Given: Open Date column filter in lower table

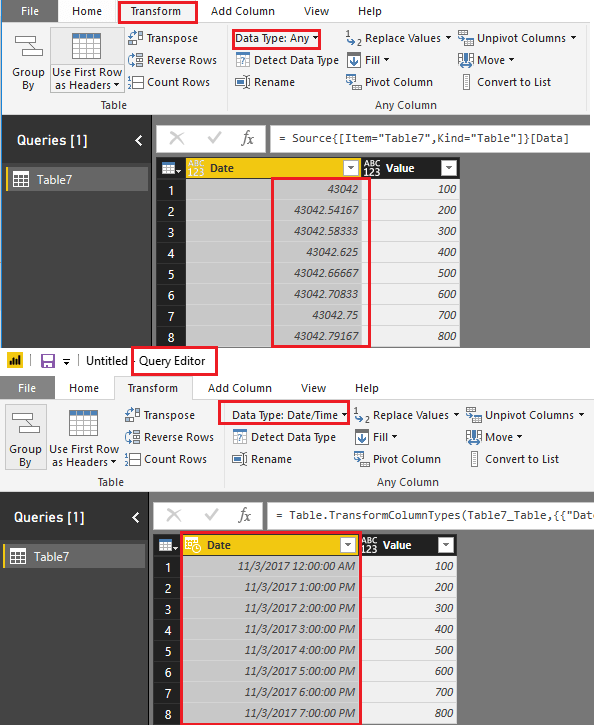Looking at the screenshot, I should tap(348, 545).
